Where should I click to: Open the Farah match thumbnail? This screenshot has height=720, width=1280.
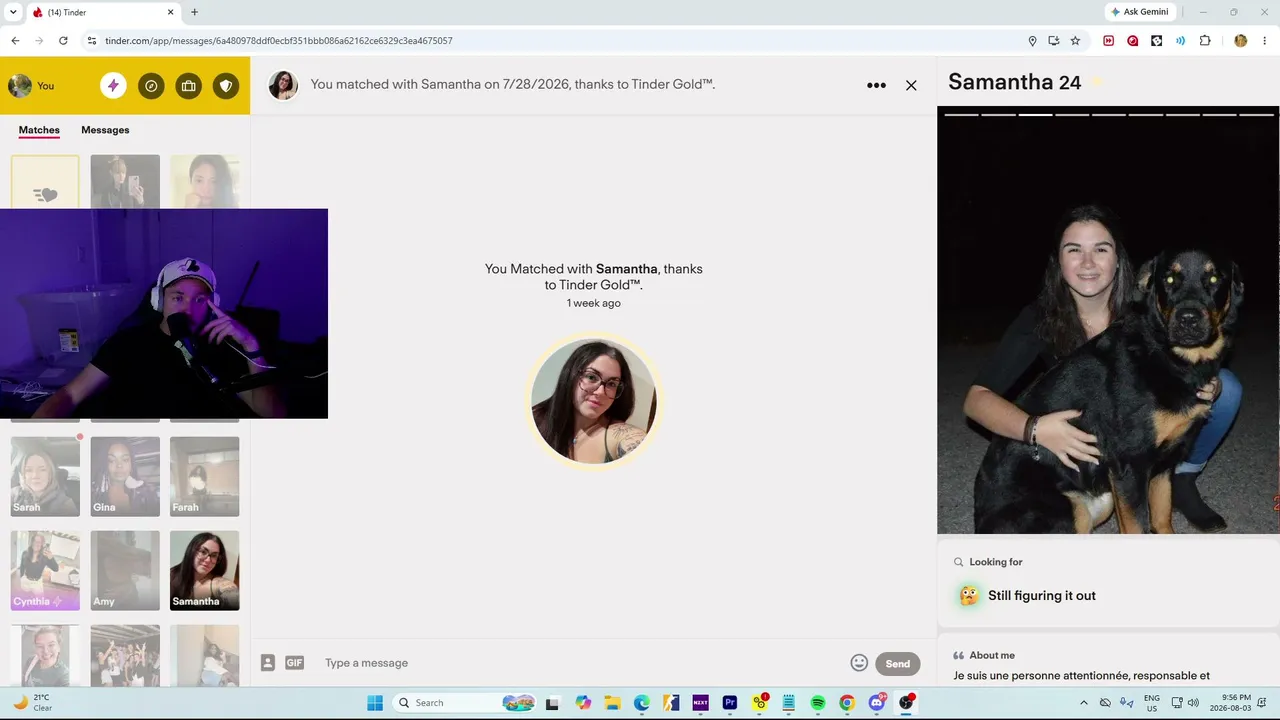click(205, 476)
